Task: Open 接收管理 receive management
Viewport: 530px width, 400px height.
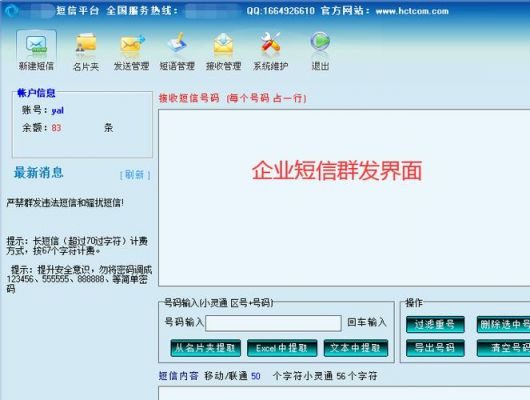Action: (x=223, y=52)
